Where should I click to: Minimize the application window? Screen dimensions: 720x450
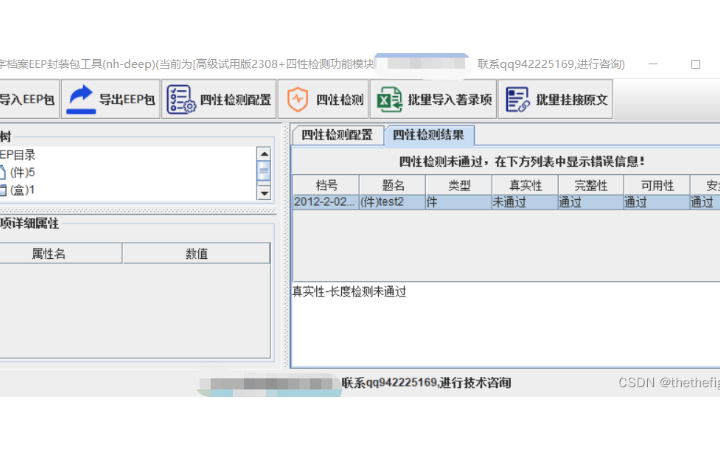(x=653, y=64)
